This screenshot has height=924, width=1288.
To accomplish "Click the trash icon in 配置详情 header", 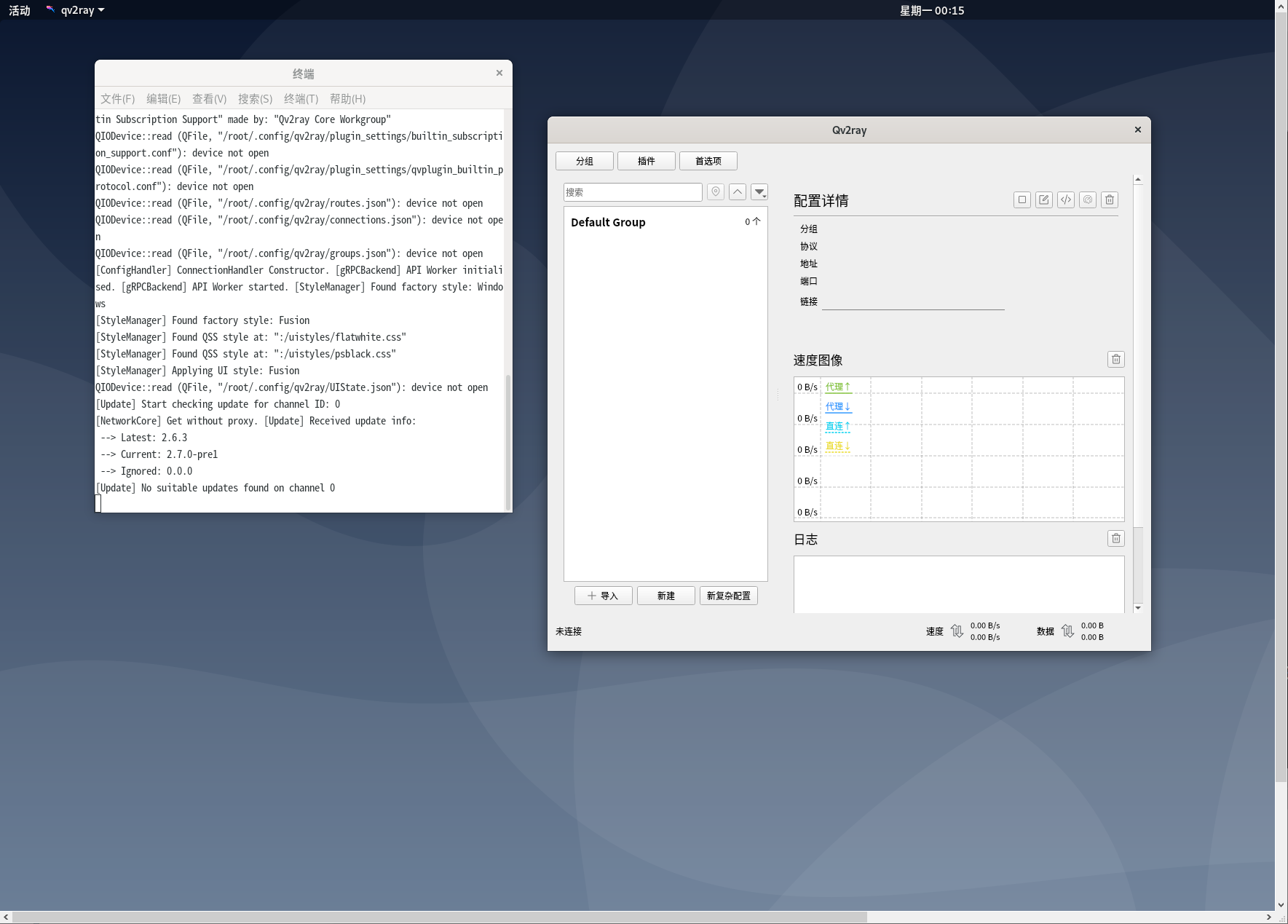I will (x=1110, y=200).
